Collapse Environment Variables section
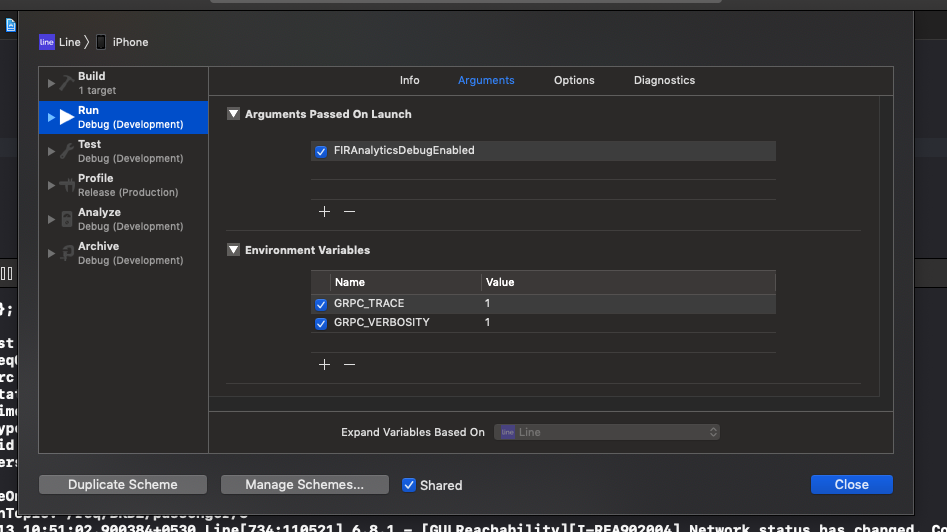947x532 pixels. coord(233,249)
